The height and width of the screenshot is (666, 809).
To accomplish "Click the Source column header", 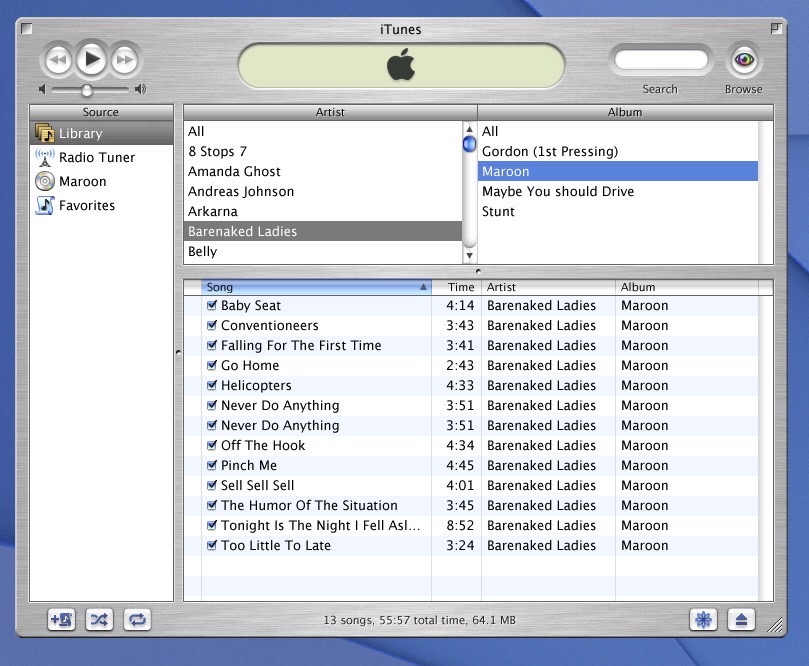I will pos(101,112).
